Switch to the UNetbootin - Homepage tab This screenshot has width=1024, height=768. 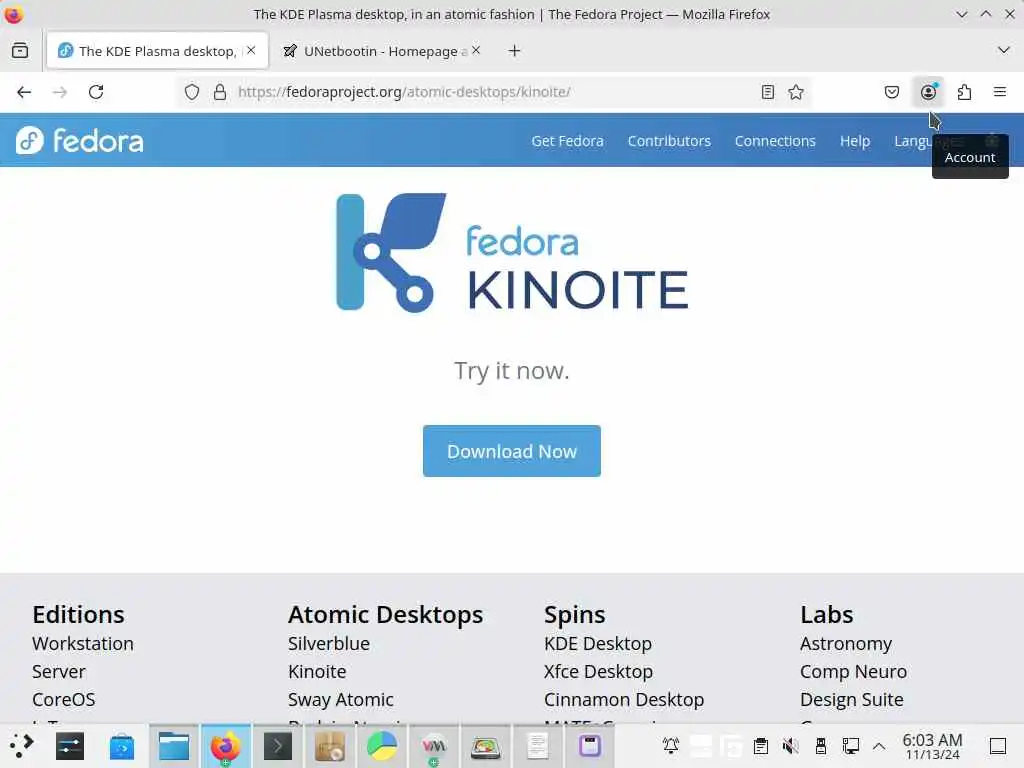pos(383,50)
